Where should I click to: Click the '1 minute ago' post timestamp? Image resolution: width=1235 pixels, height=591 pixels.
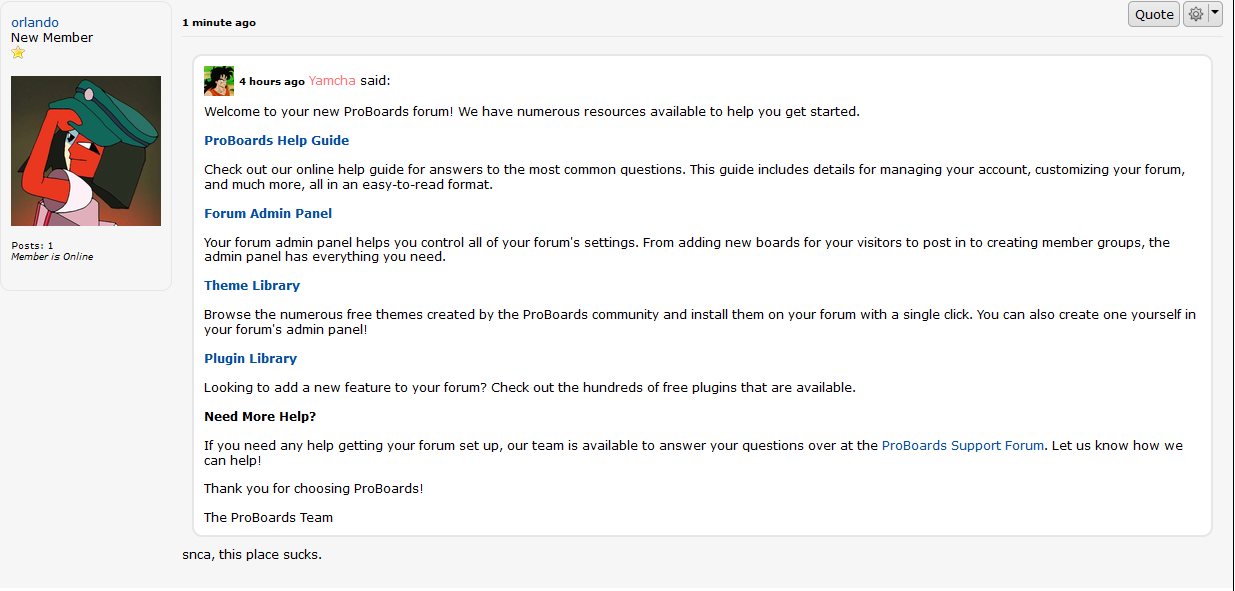point(219,23)
